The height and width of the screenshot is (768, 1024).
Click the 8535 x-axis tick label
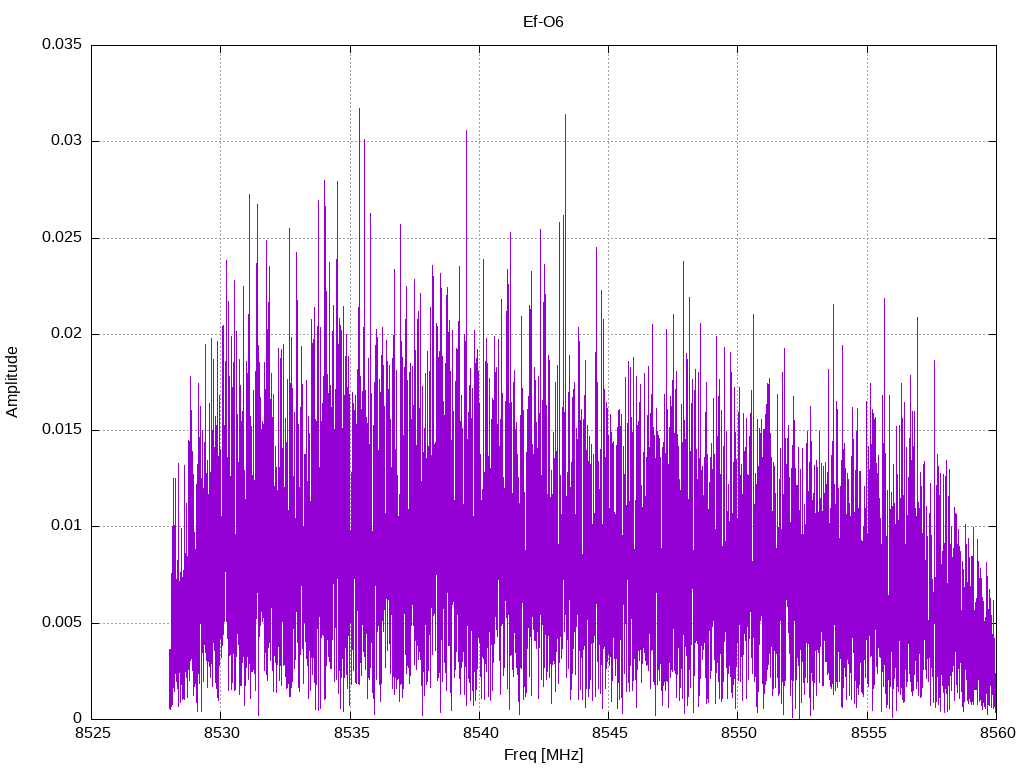351,733
